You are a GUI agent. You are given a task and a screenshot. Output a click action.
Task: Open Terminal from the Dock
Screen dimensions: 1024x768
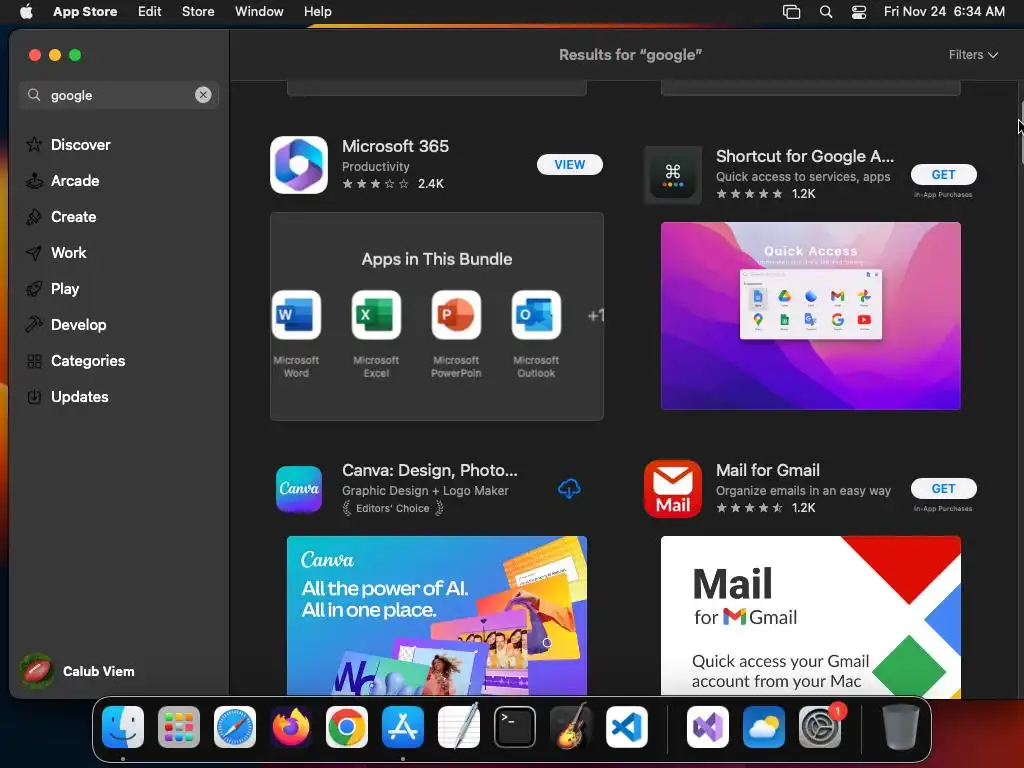pos(515,727)
